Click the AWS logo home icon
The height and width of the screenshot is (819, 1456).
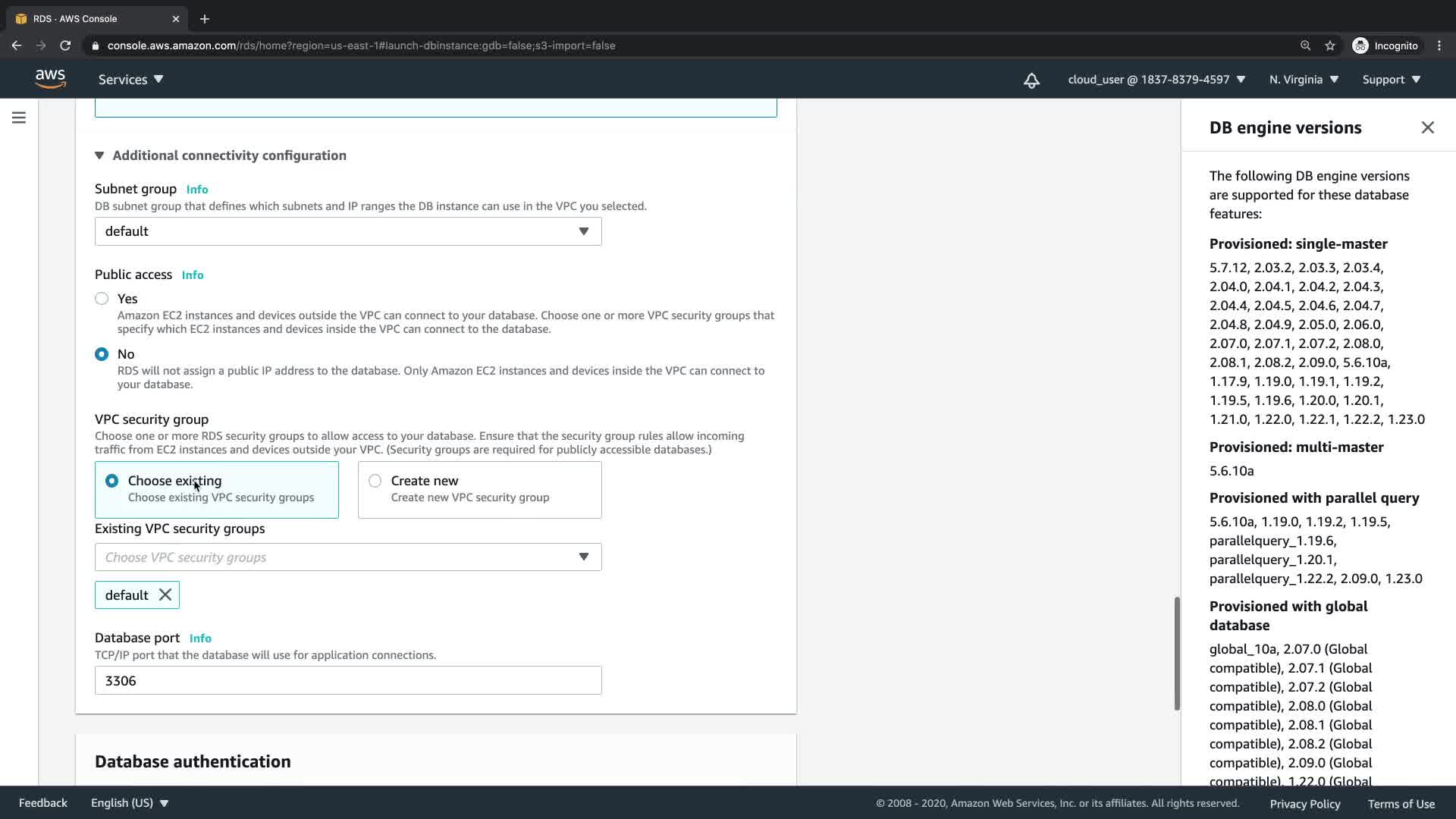click(x=50, y=79)
